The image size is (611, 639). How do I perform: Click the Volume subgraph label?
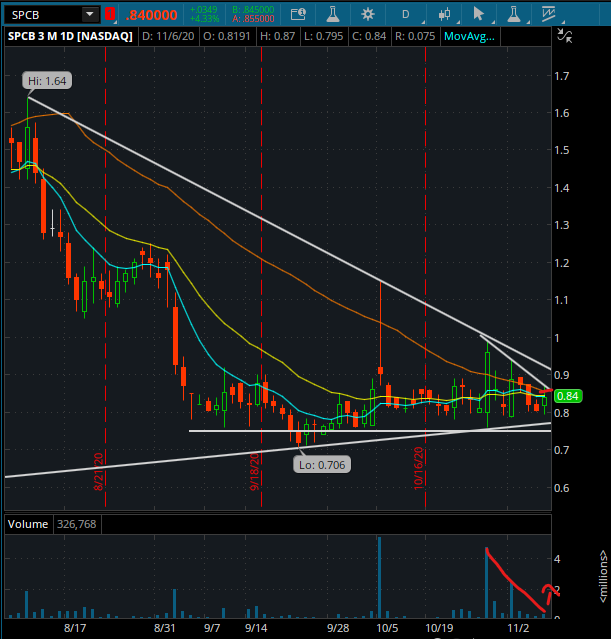[28, 524]
